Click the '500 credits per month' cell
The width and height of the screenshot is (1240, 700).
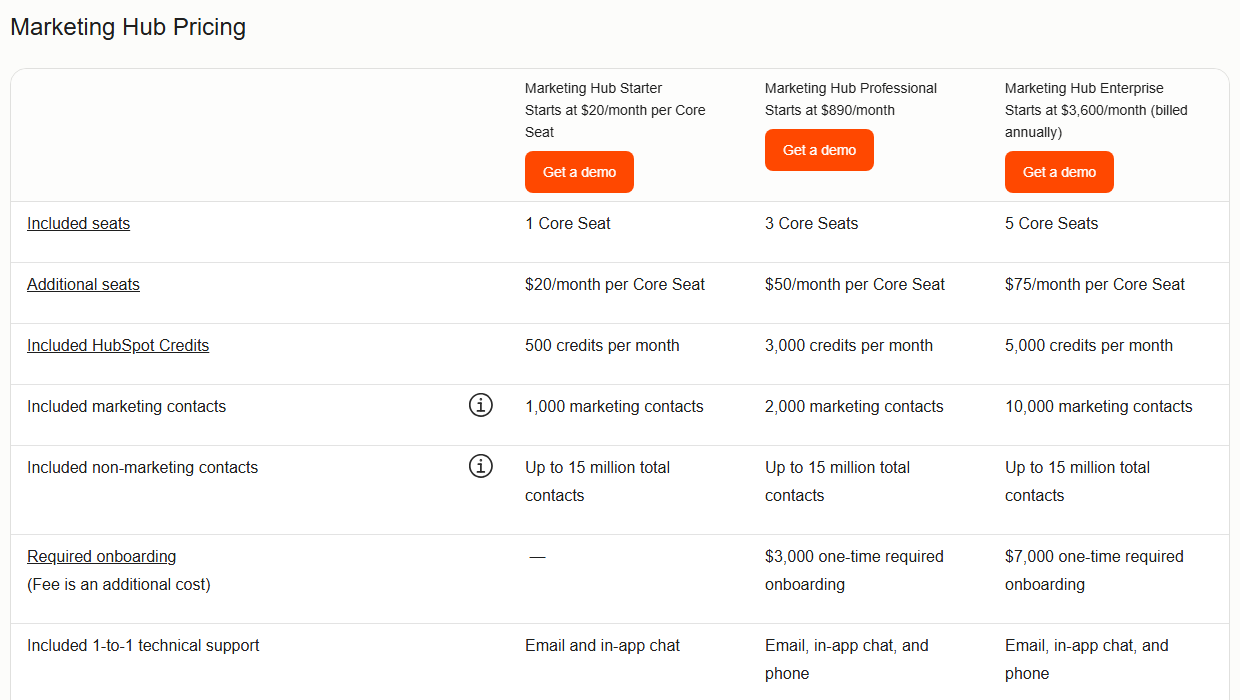(602, 346)
